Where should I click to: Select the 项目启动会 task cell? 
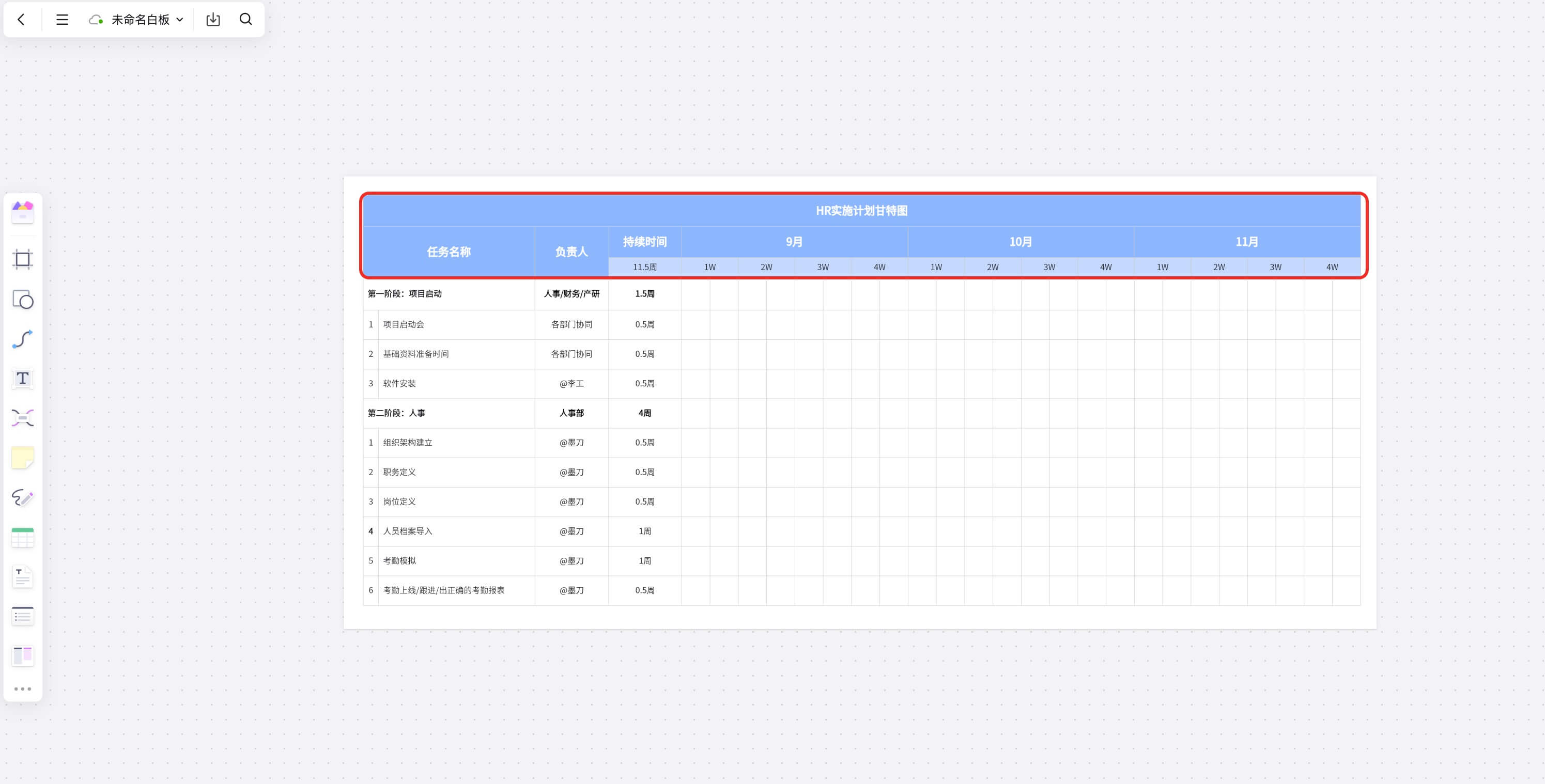(456, 324)
